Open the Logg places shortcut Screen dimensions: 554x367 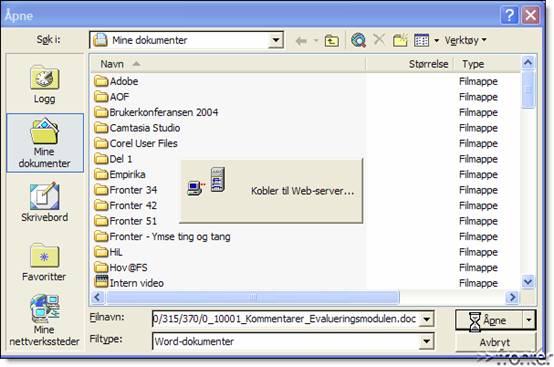45,84
